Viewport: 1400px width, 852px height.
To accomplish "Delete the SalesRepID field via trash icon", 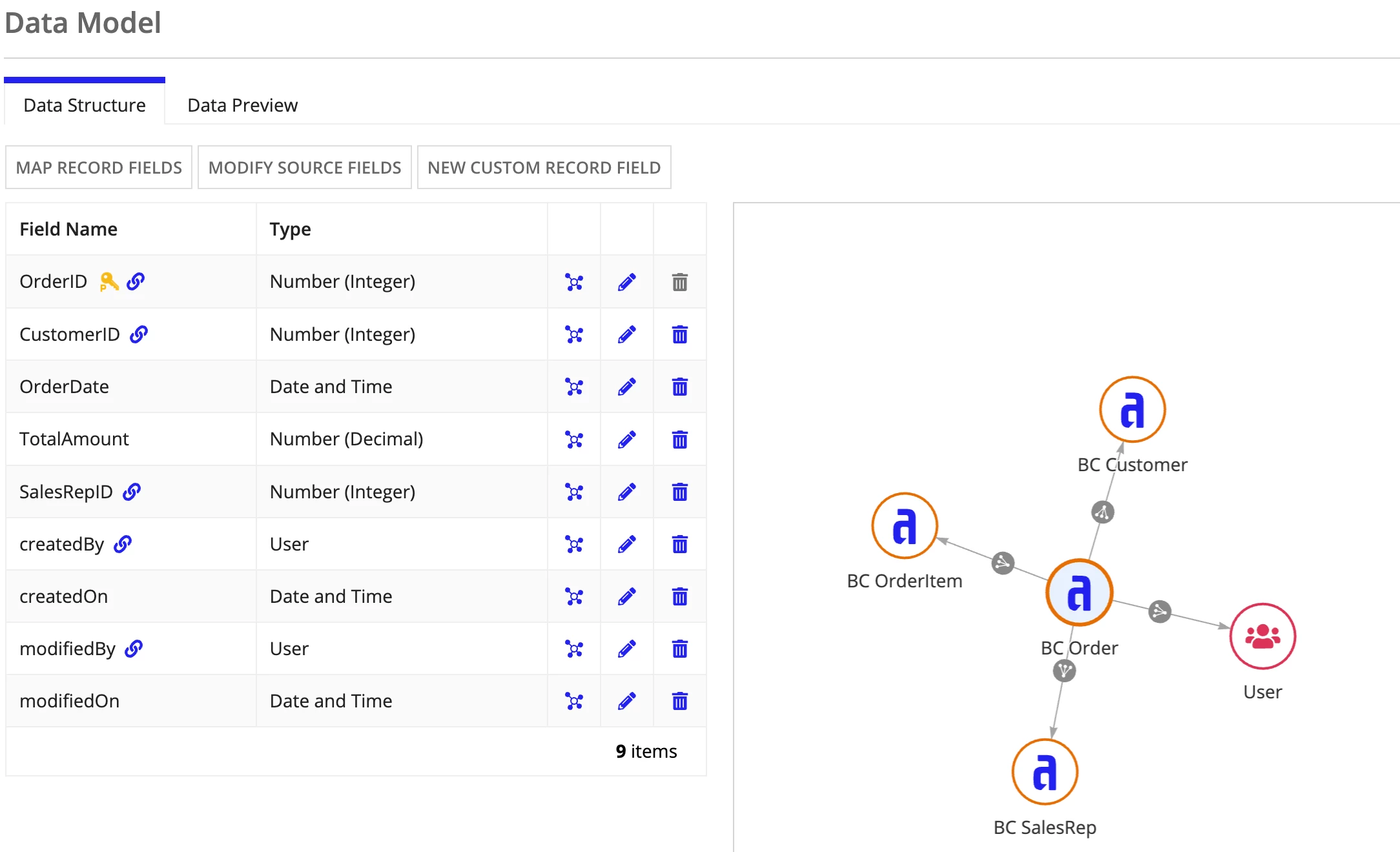I will click(680, 492).
